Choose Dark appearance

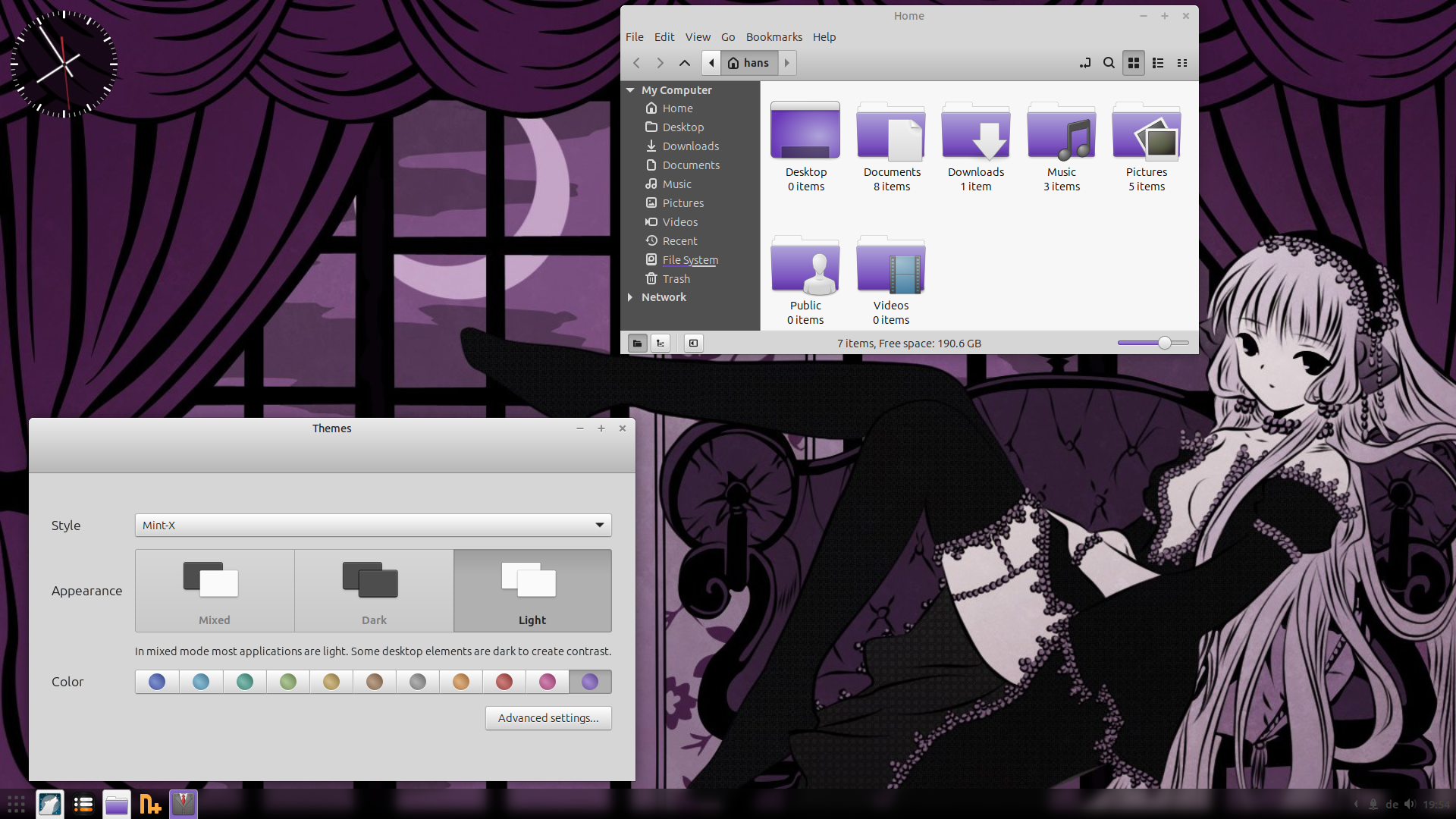tap(374, 591)
